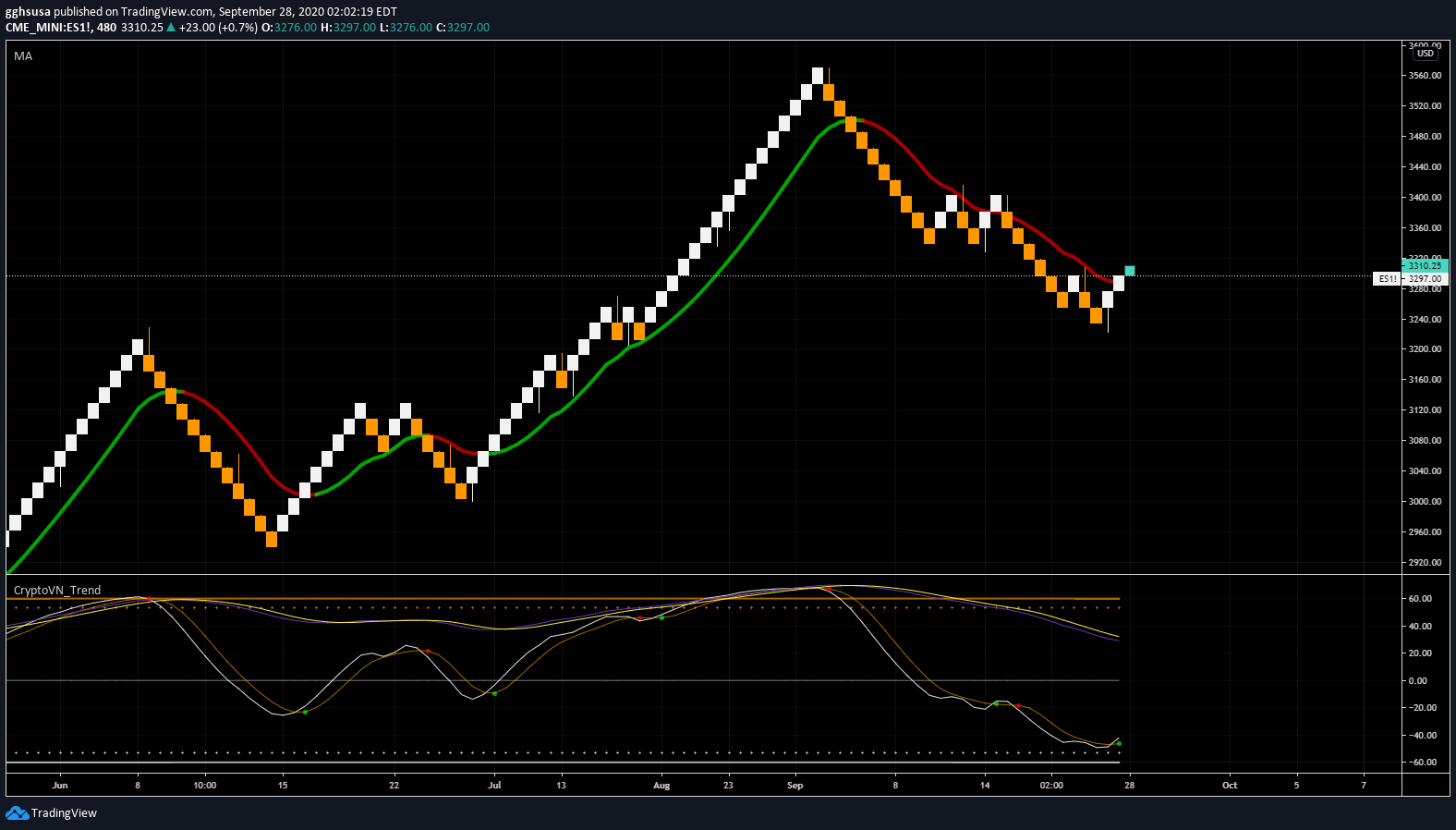Click the MA indicator label
The width and height of the screenshot is (1456, 830).
(23, 56)
